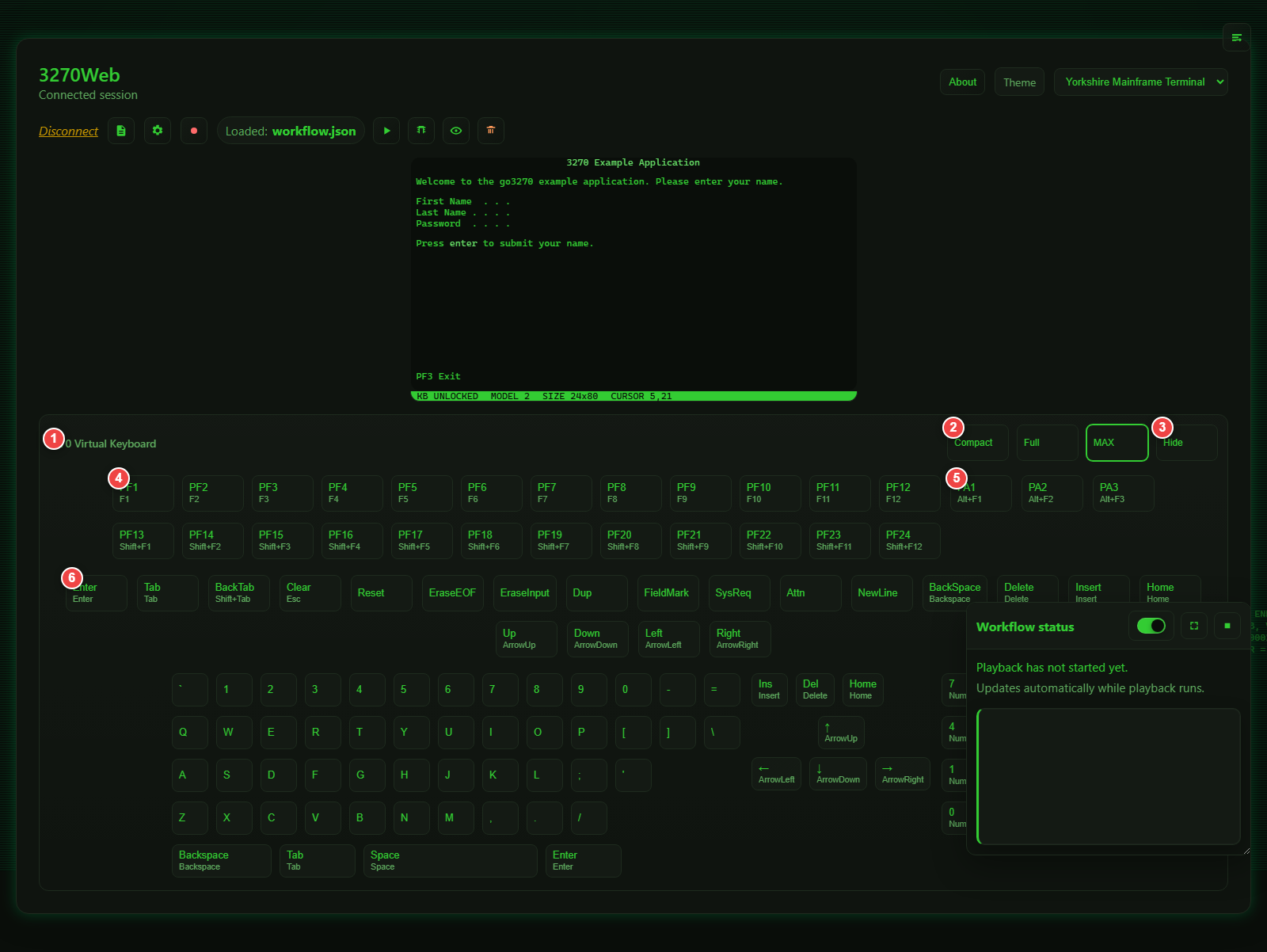Stop playback in Workflow status panel
The image size is (1267, 952).
[1227, 626]
